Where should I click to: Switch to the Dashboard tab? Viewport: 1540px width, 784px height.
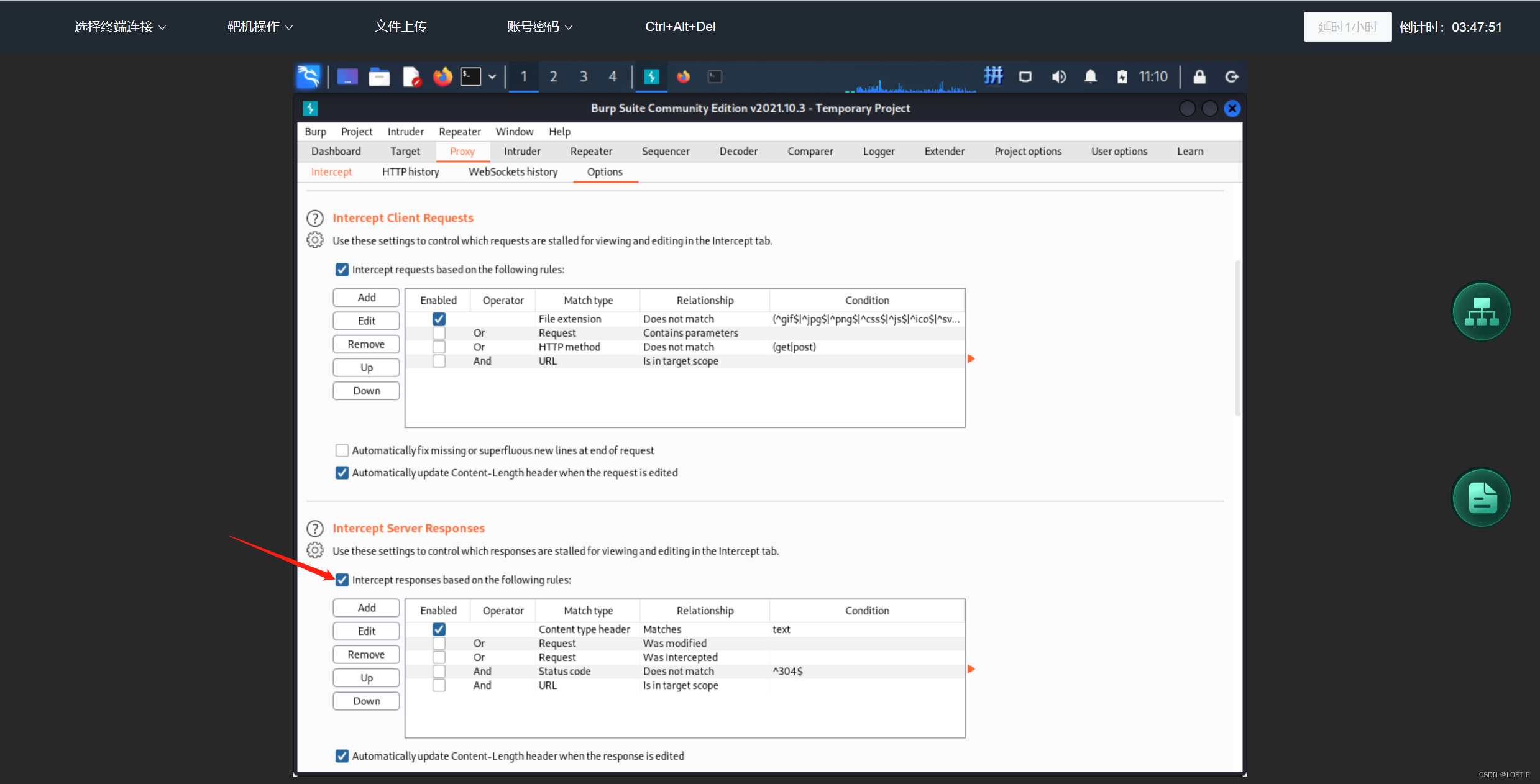[336, 152]
